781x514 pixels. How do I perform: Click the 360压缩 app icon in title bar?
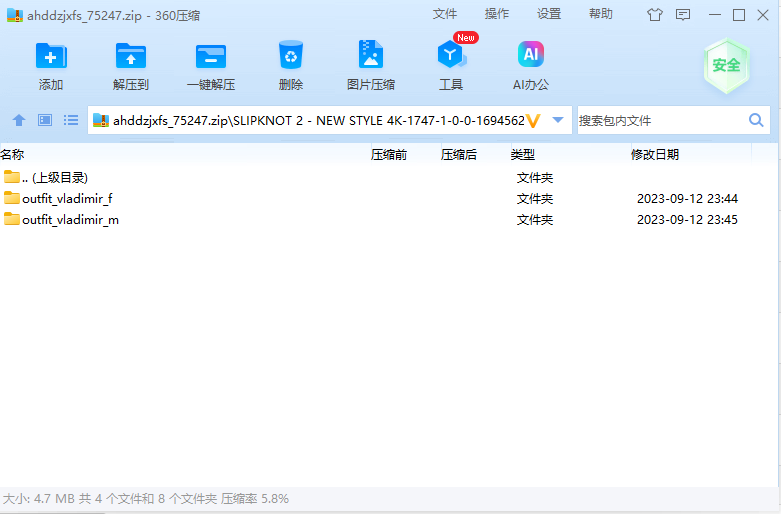15,15
